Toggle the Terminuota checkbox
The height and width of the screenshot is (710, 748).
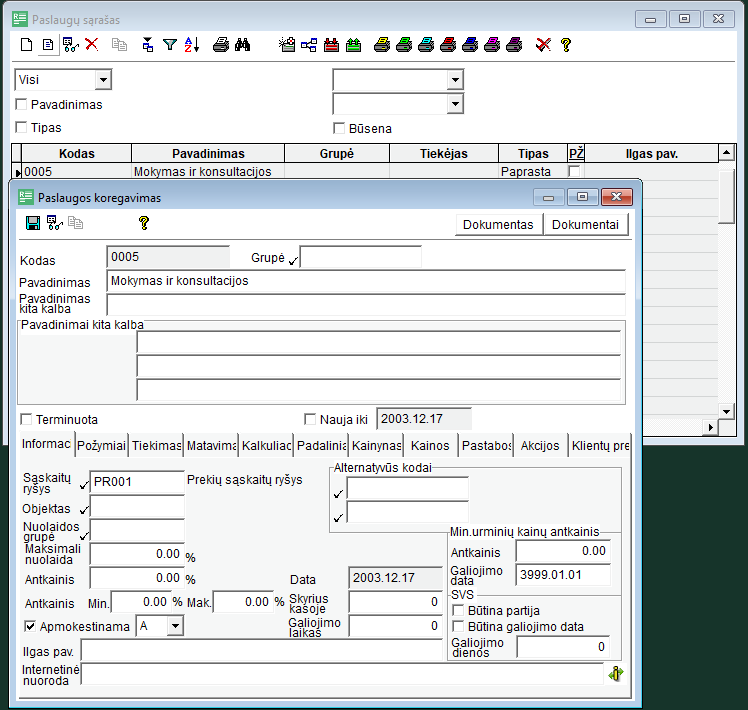[26, 419]
